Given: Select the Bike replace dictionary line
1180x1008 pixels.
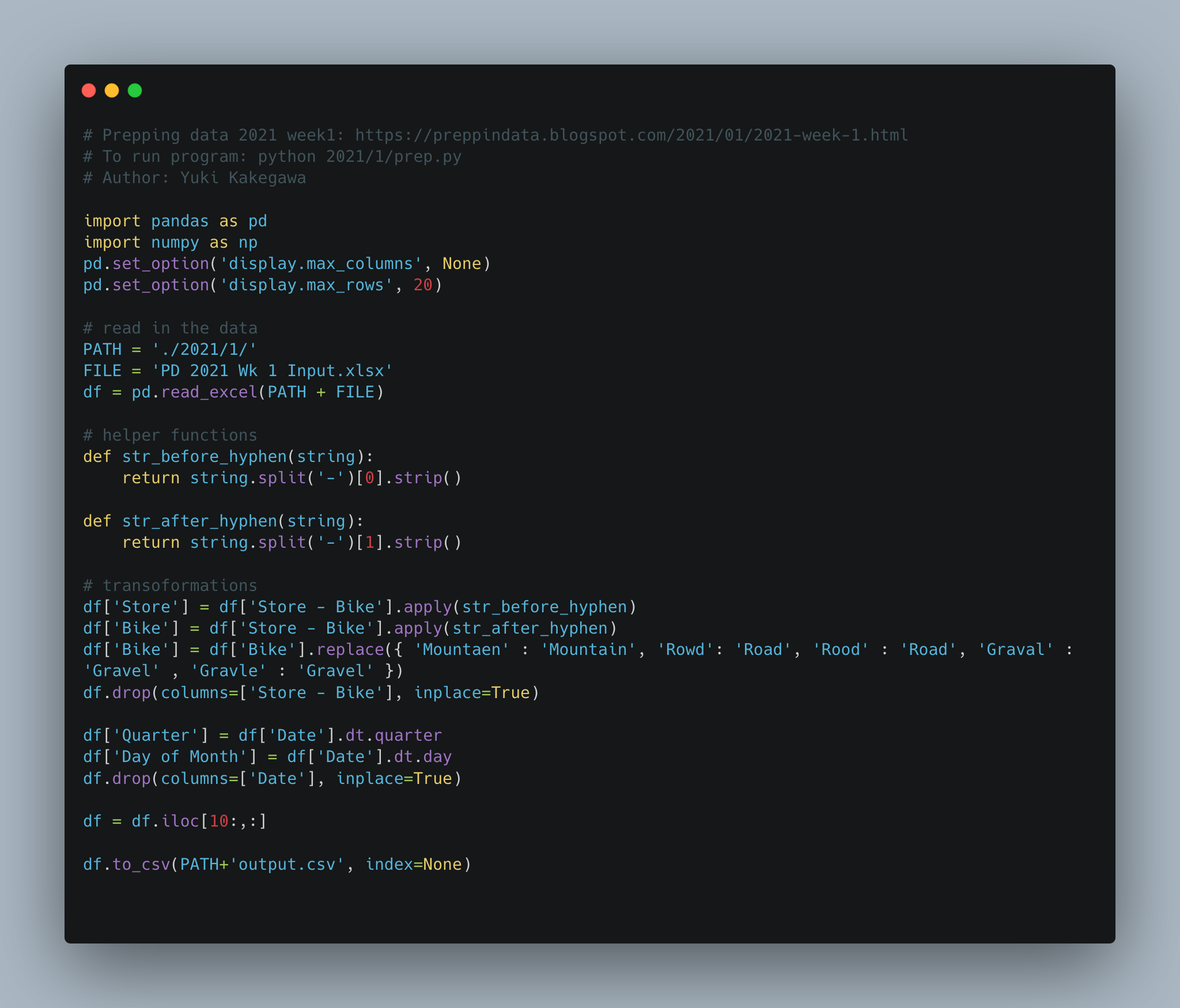Looking at the screenshot, I should pyautogui.click(x=519, y=649).
